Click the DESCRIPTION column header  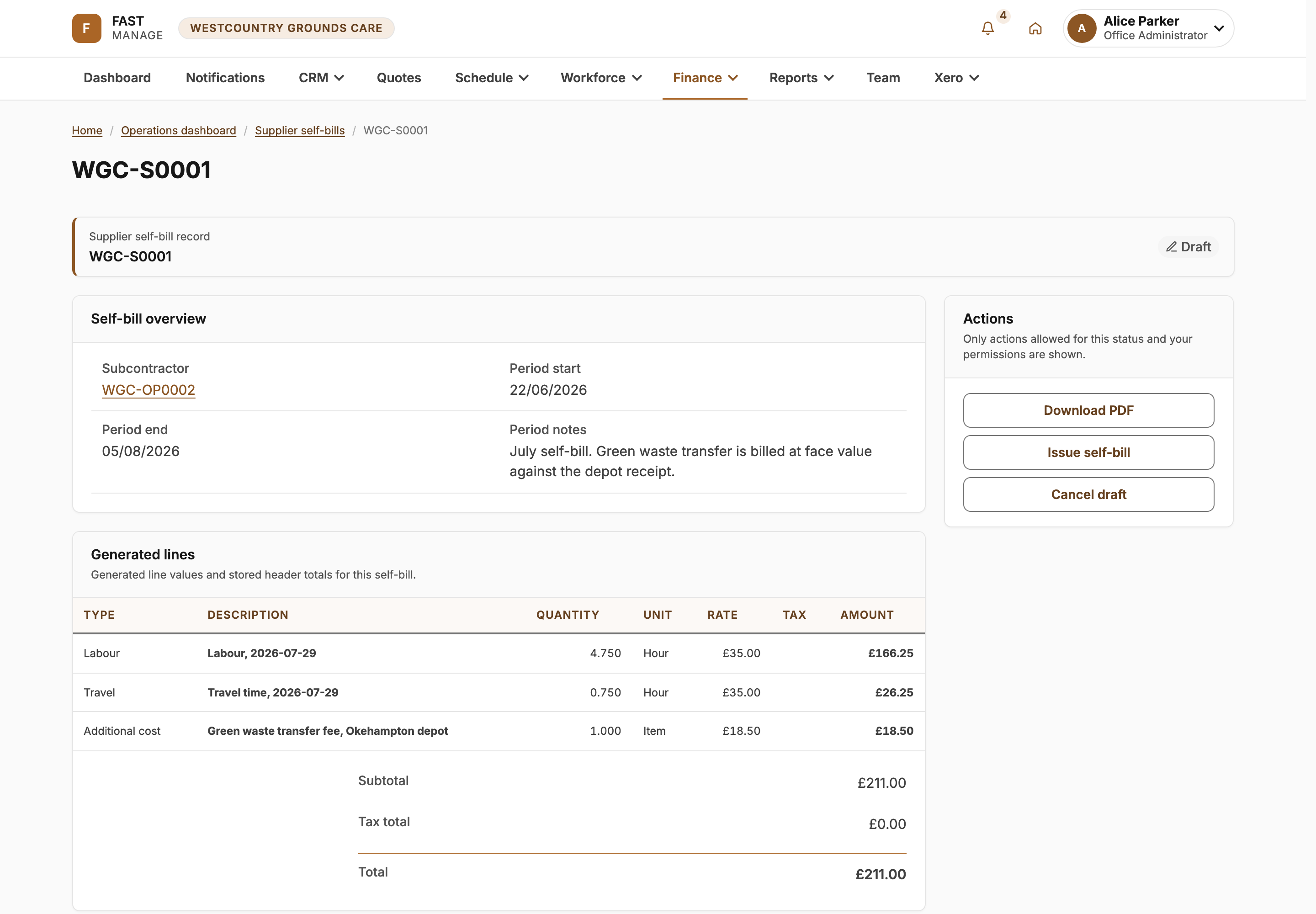click(x=248, y=615)
